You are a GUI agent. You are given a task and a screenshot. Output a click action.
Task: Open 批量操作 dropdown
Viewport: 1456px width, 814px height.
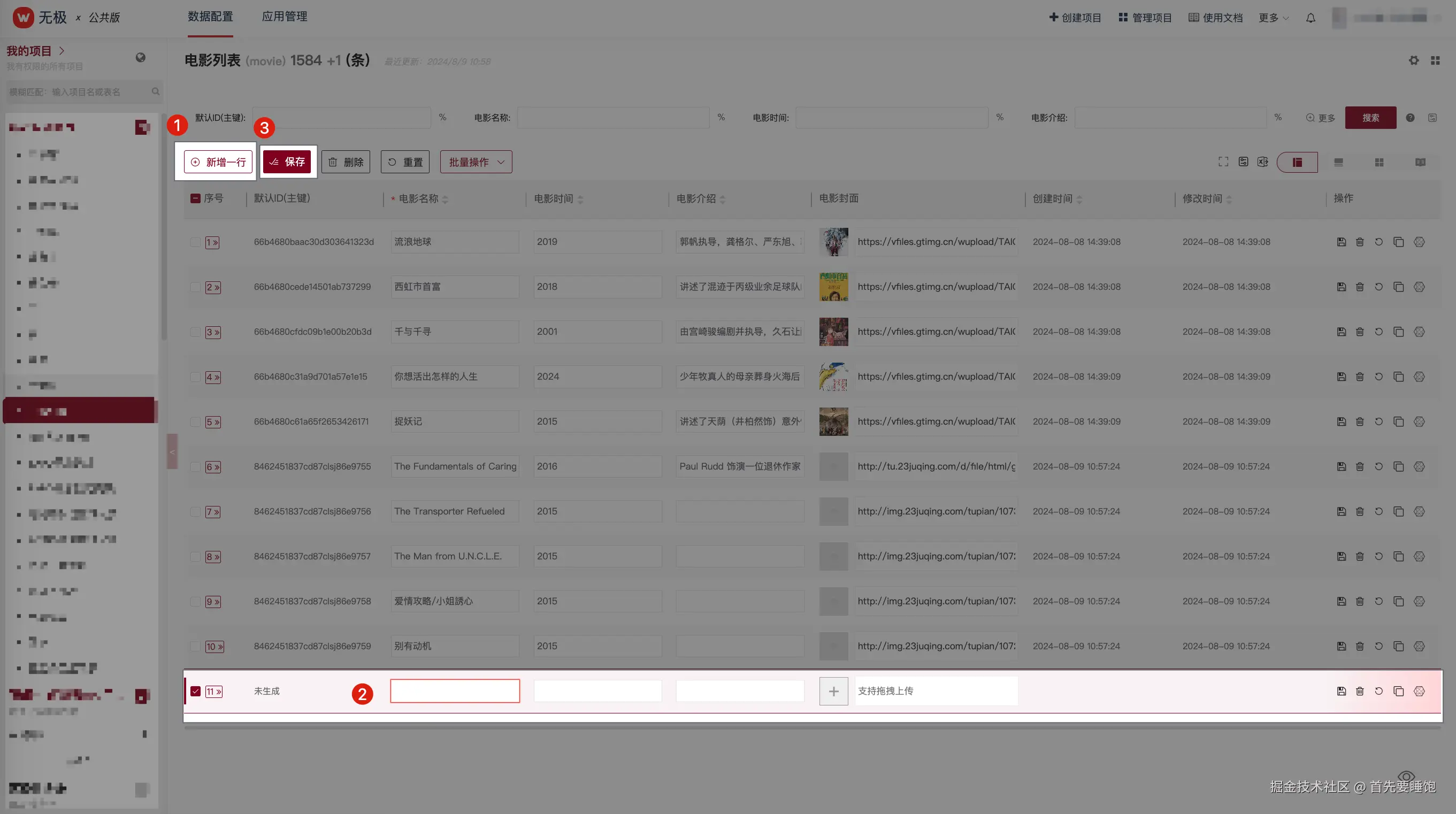click(x=476, y=162)
